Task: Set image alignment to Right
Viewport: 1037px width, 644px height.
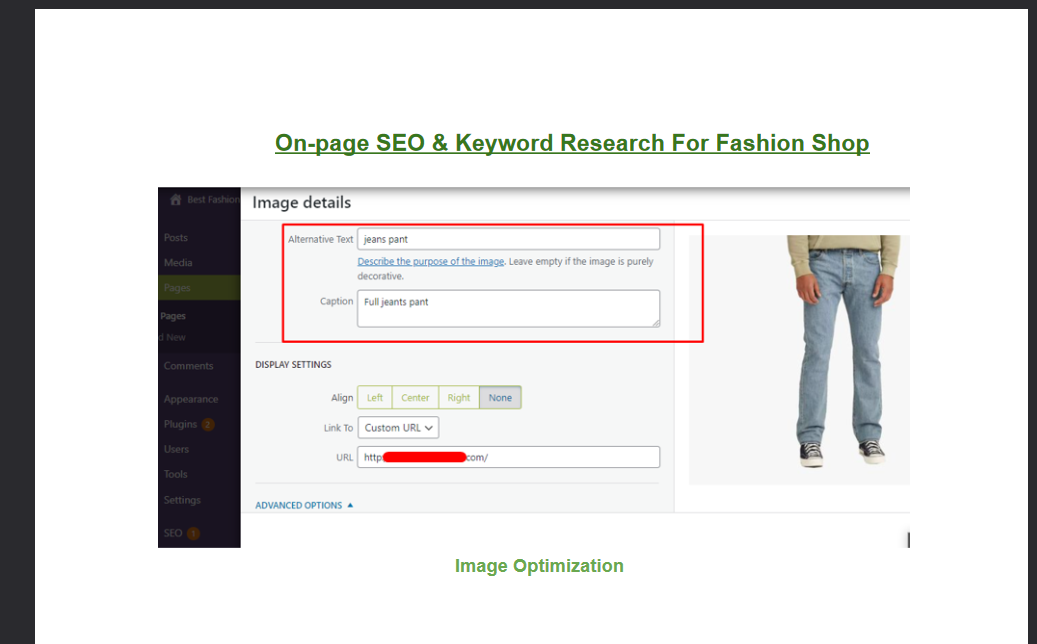Action: [458, 398]
